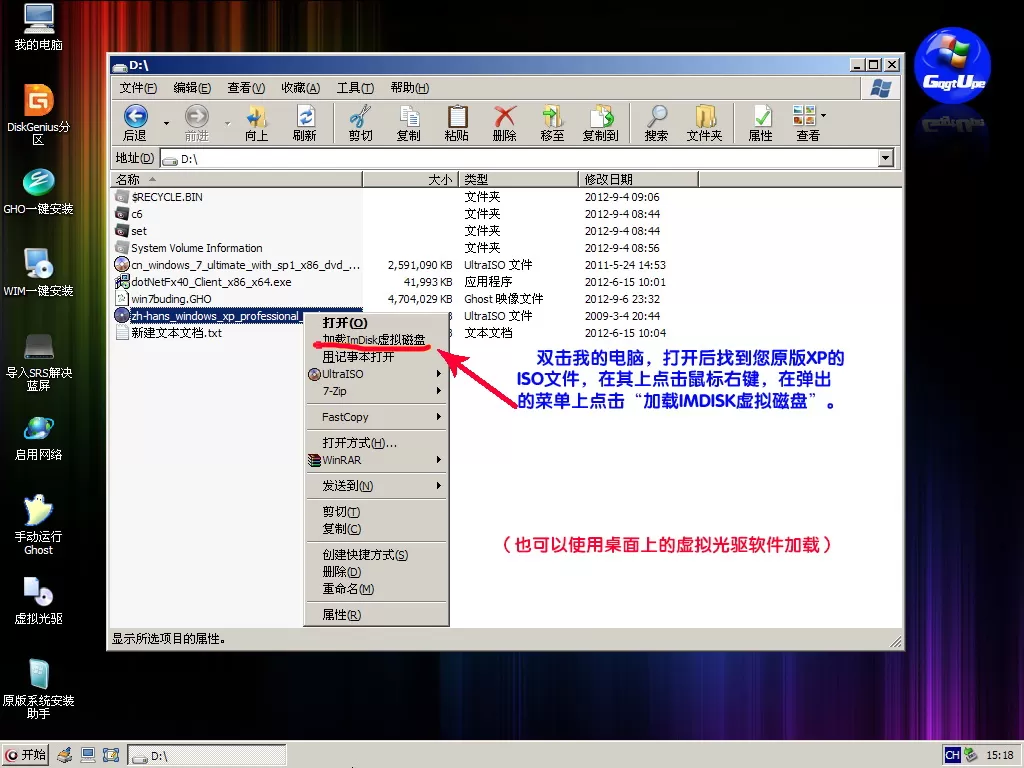This screenshot has width=1024, height=768.
Task: Click the 文件夹 (Folders) toolbar icon
Action: 704,123
